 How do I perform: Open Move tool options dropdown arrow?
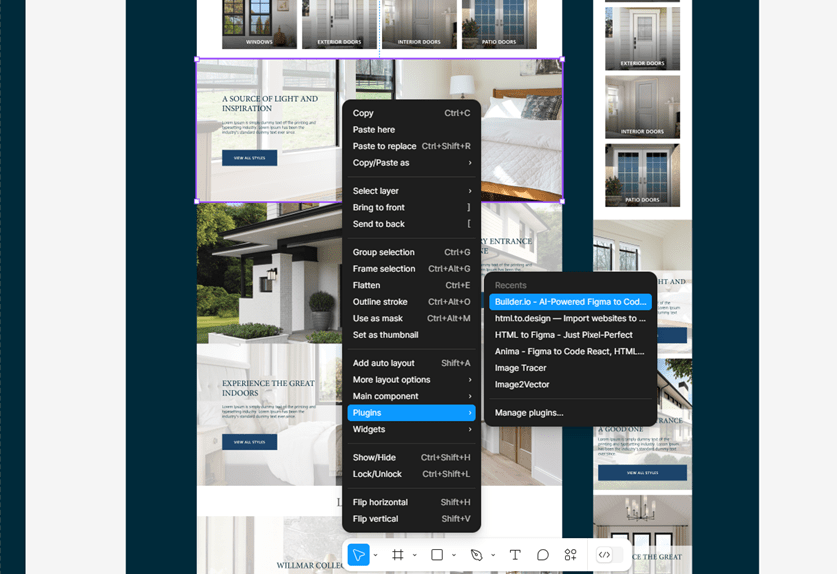point(376,556)
